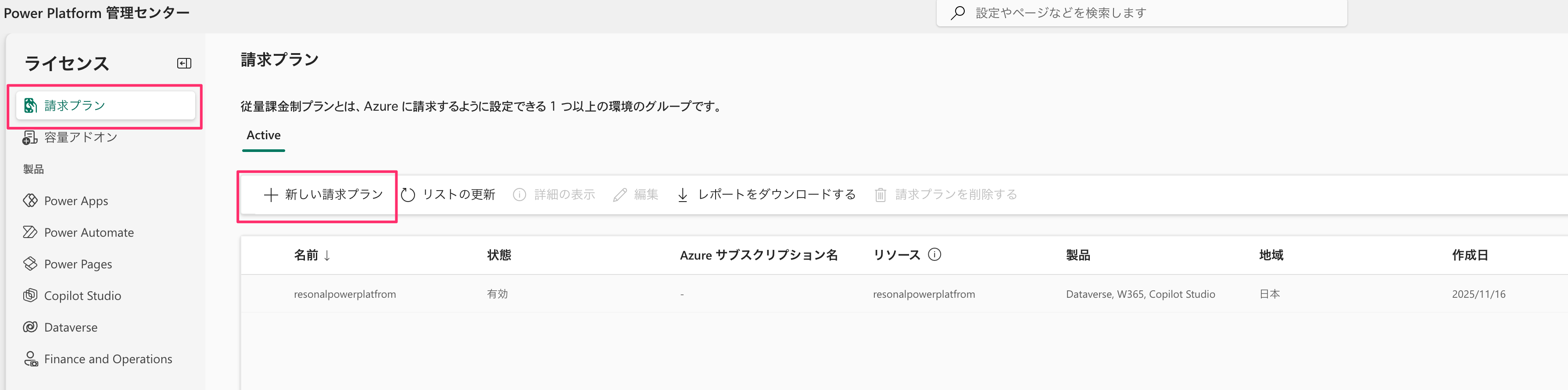
Task: Refresh list with リストの更新
Action: 448,195
